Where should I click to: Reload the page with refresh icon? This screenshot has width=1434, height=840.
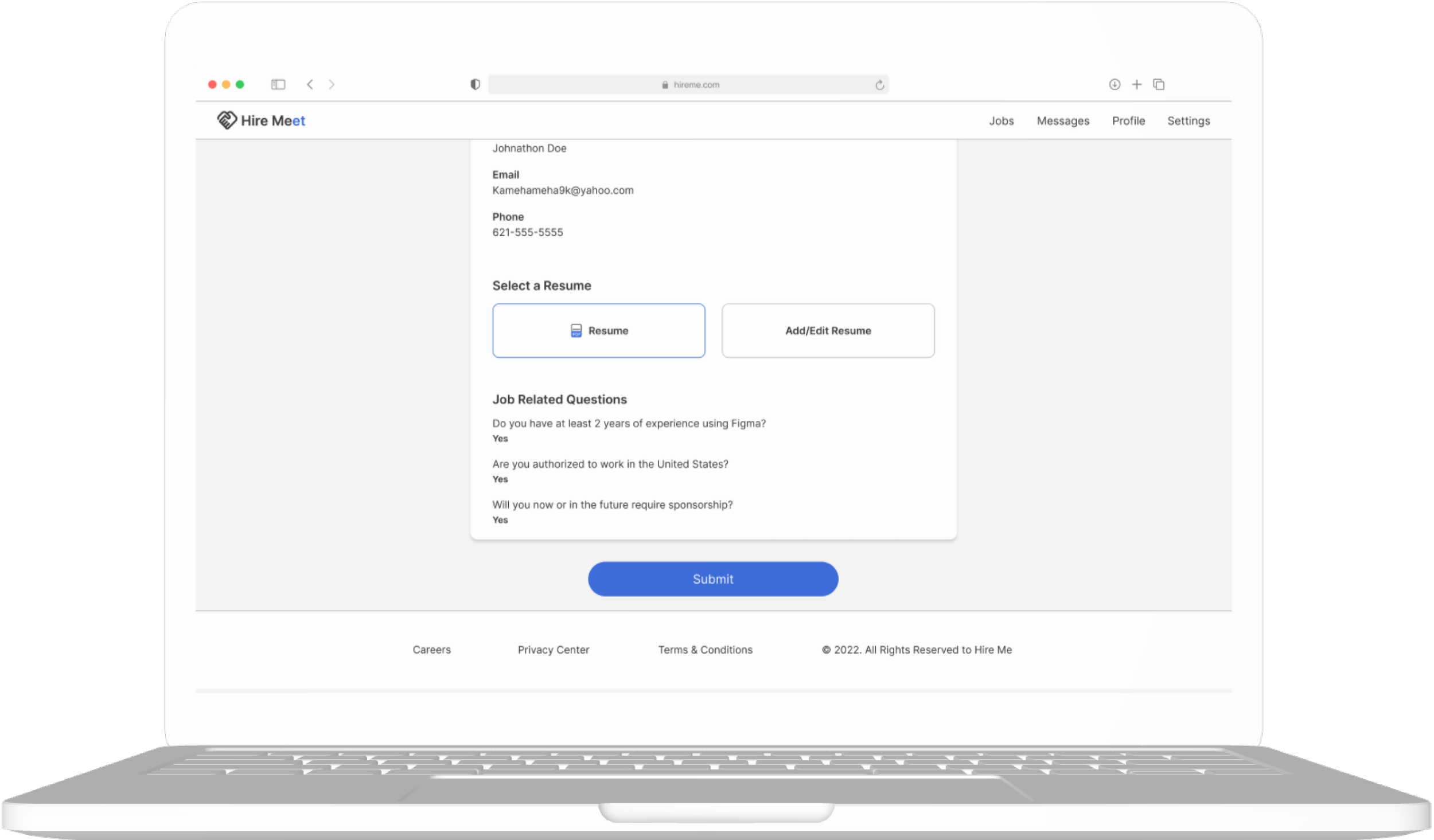[x=879, y=85]
